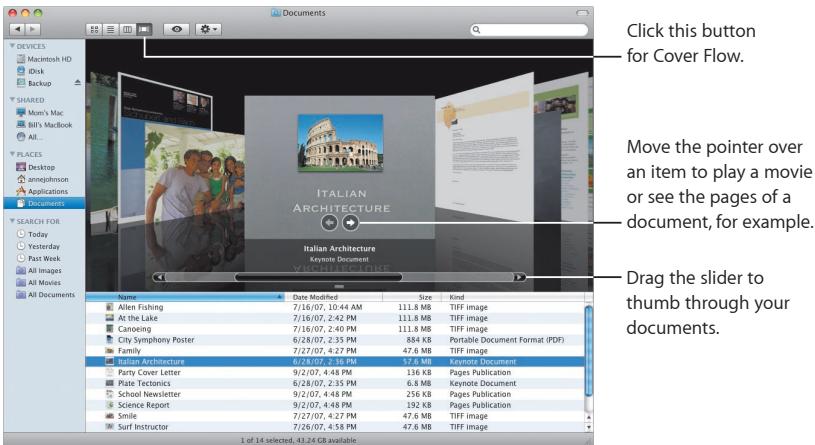Switch to icon view
This screenshot has width=815, height=445.
point(94,30)
